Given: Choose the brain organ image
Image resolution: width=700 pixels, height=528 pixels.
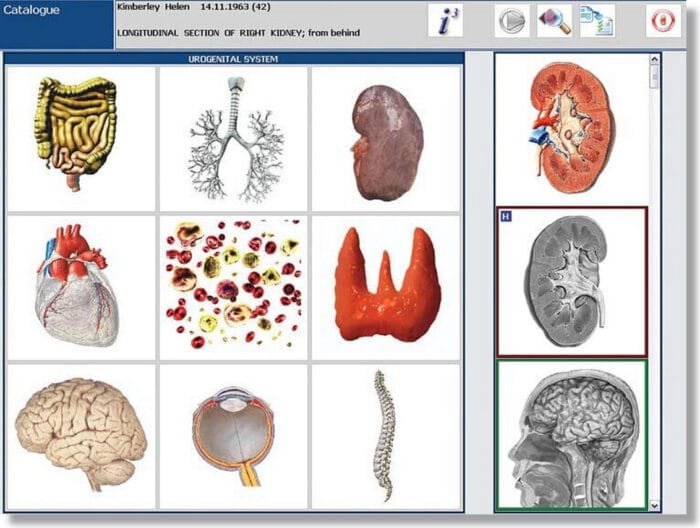Looking at the screenshot, I should (x=80, y=435).
